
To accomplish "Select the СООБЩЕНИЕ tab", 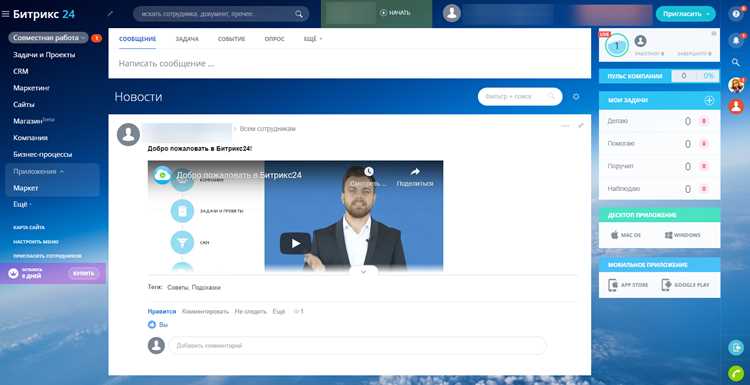I will coord(138,39).
